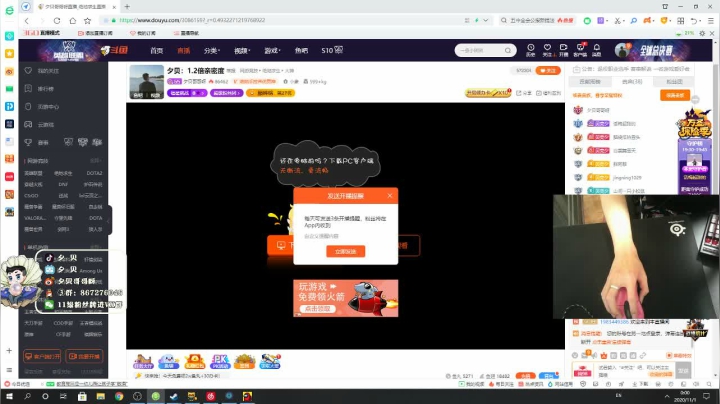Open the S10 event nav item

click(332, 50)
